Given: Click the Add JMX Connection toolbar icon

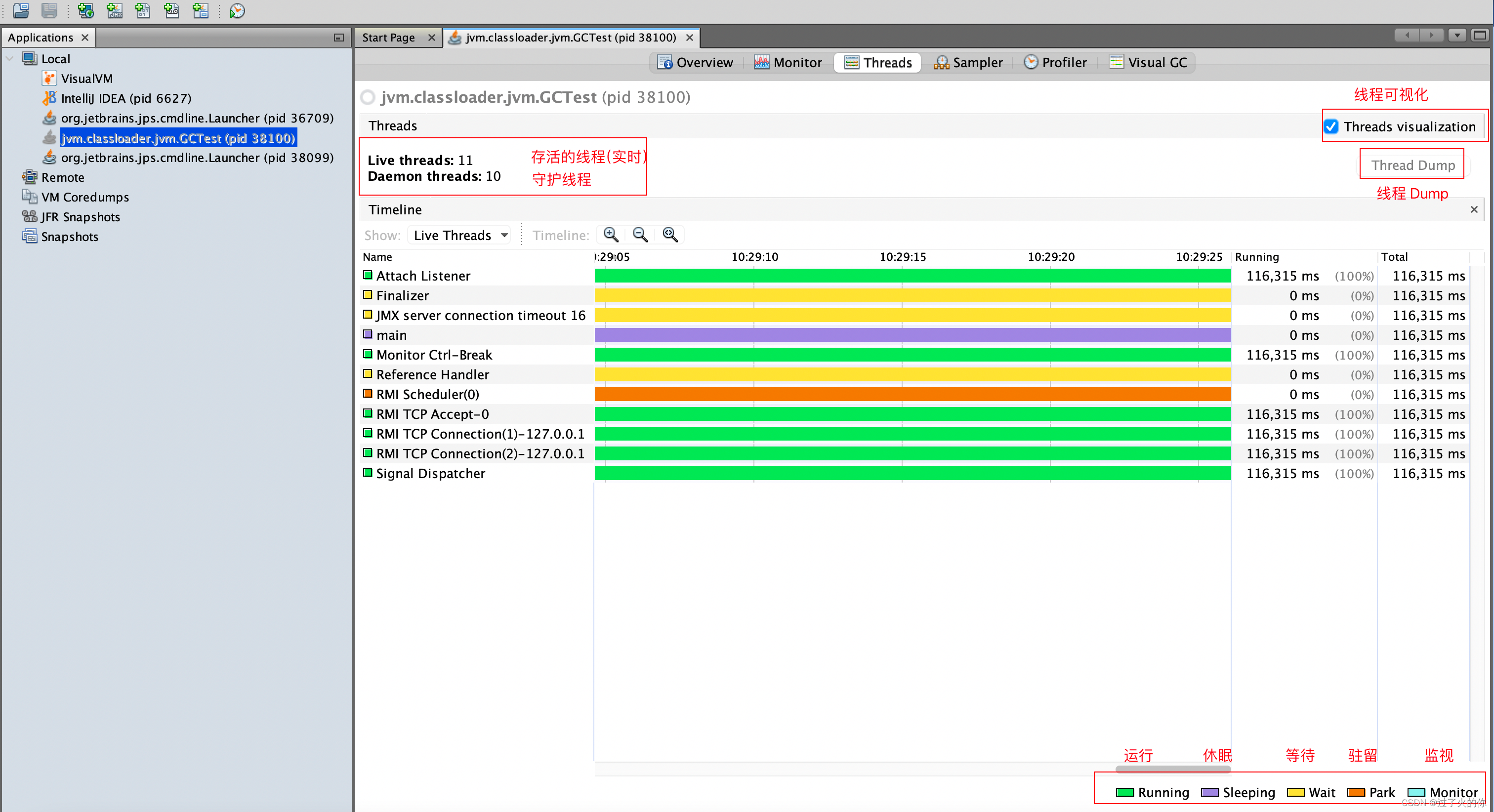Looking at the screenshot, I should pyautogui.click(x=115, y=10).
